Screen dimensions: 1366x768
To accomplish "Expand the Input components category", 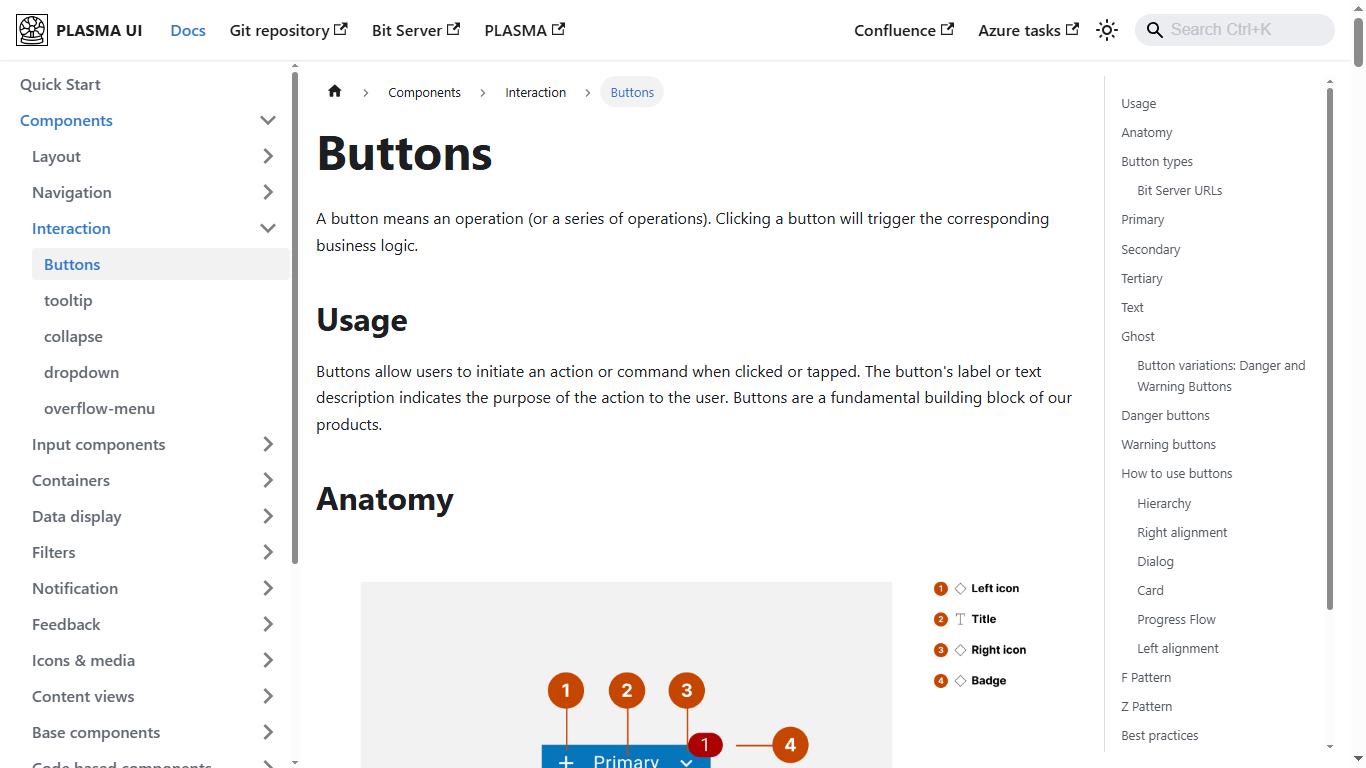I will pyautogui.click(x=268, y=444).
